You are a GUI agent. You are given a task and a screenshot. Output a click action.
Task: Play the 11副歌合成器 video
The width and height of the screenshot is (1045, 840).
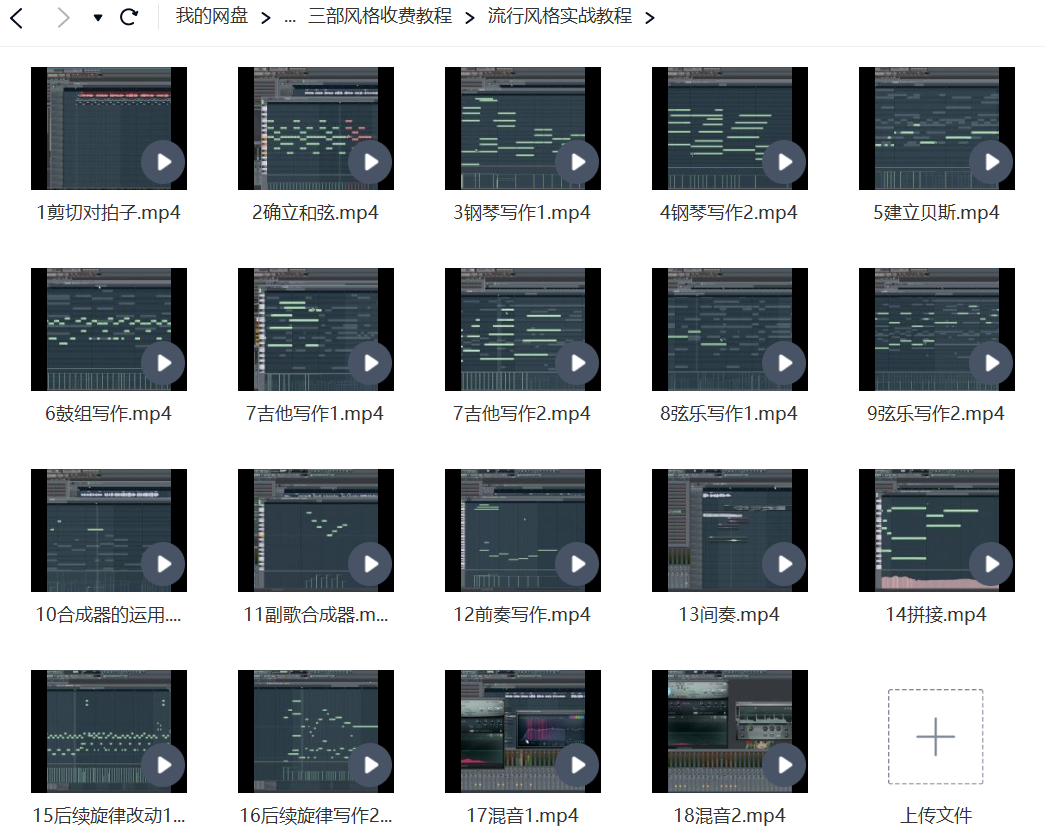click(x=370, y=564)
